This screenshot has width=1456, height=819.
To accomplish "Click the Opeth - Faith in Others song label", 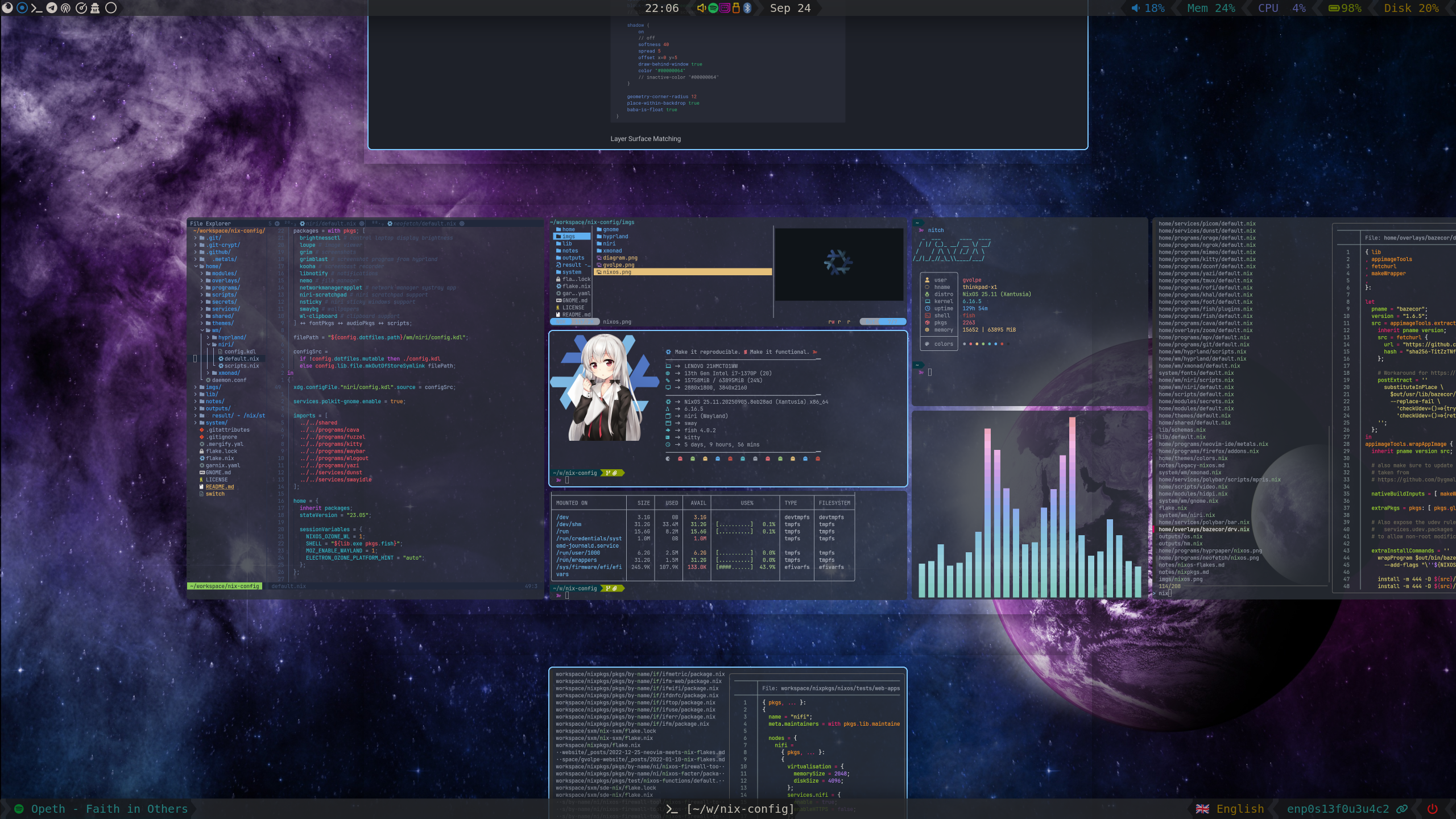I will (x=109, y=809).
